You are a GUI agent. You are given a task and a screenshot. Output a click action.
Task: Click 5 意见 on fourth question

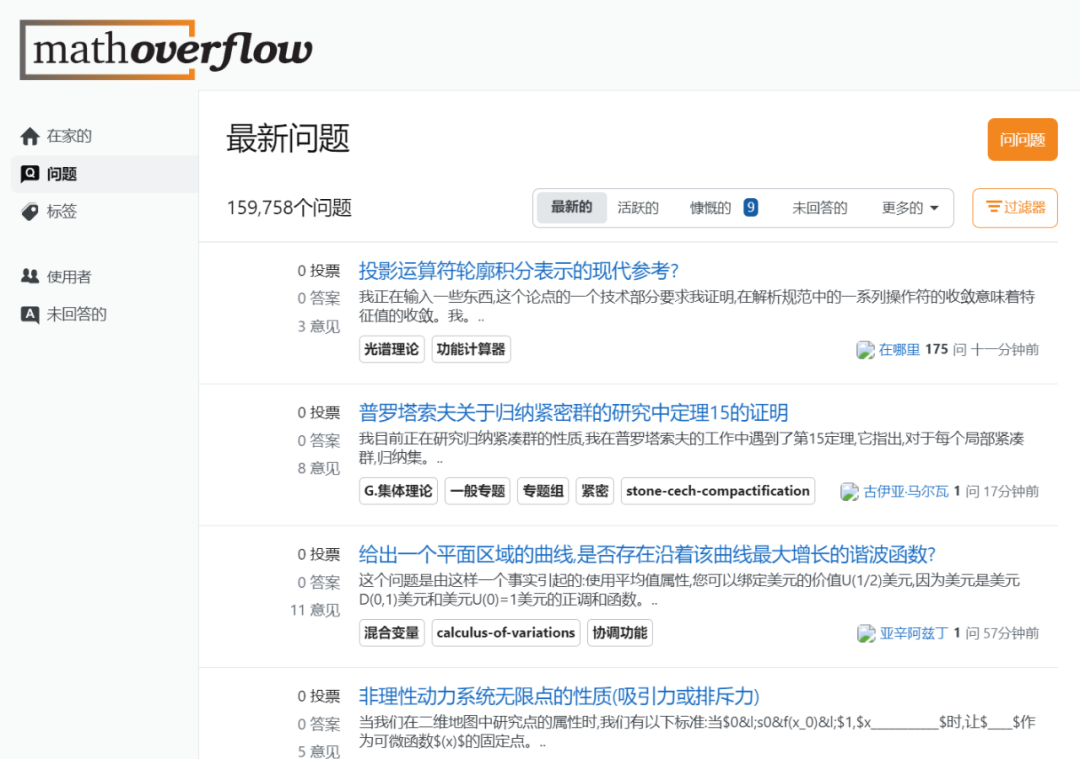(318, 751)
